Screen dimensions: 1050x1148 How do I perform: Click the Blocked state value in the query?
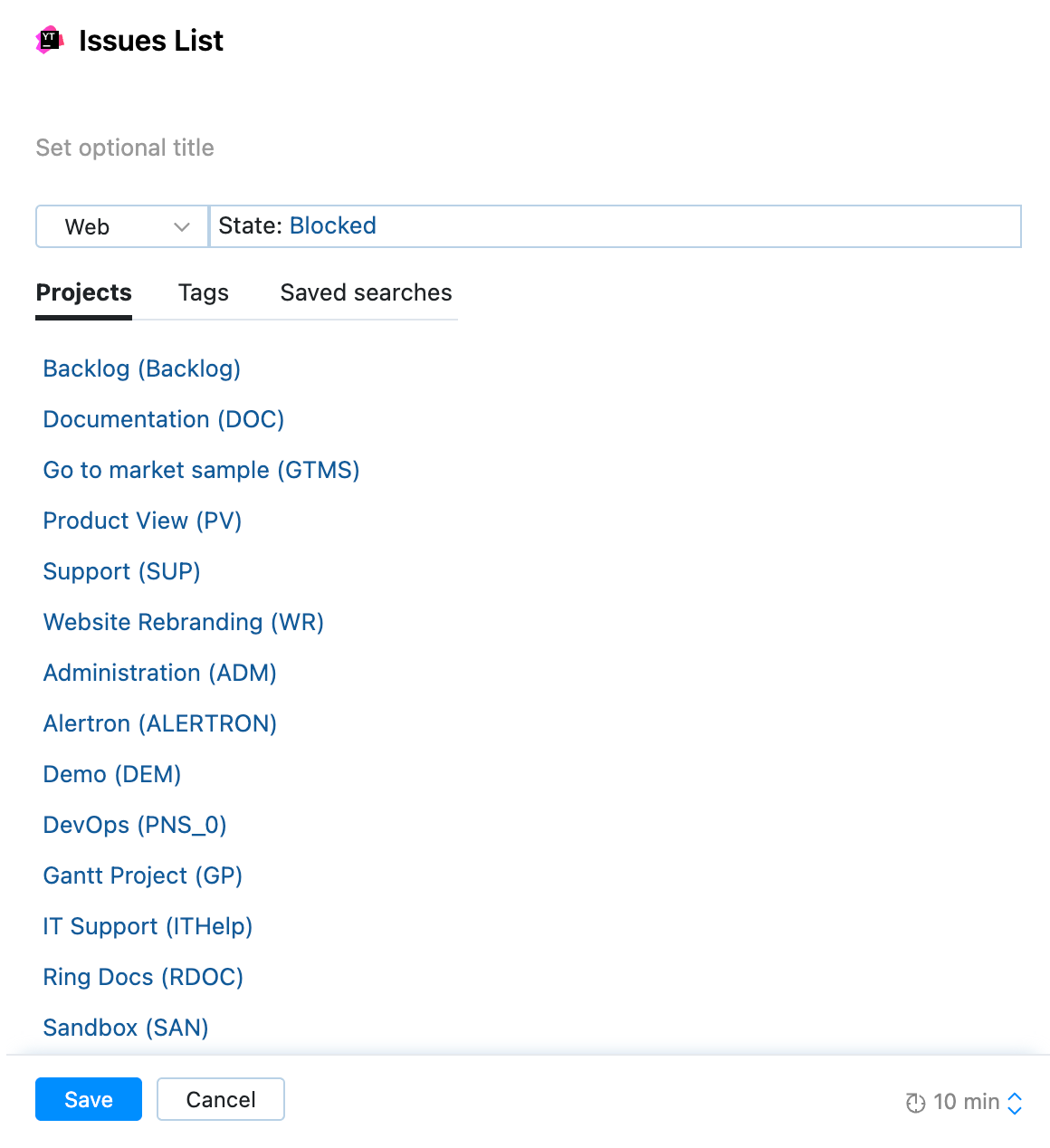pos(333,225)
